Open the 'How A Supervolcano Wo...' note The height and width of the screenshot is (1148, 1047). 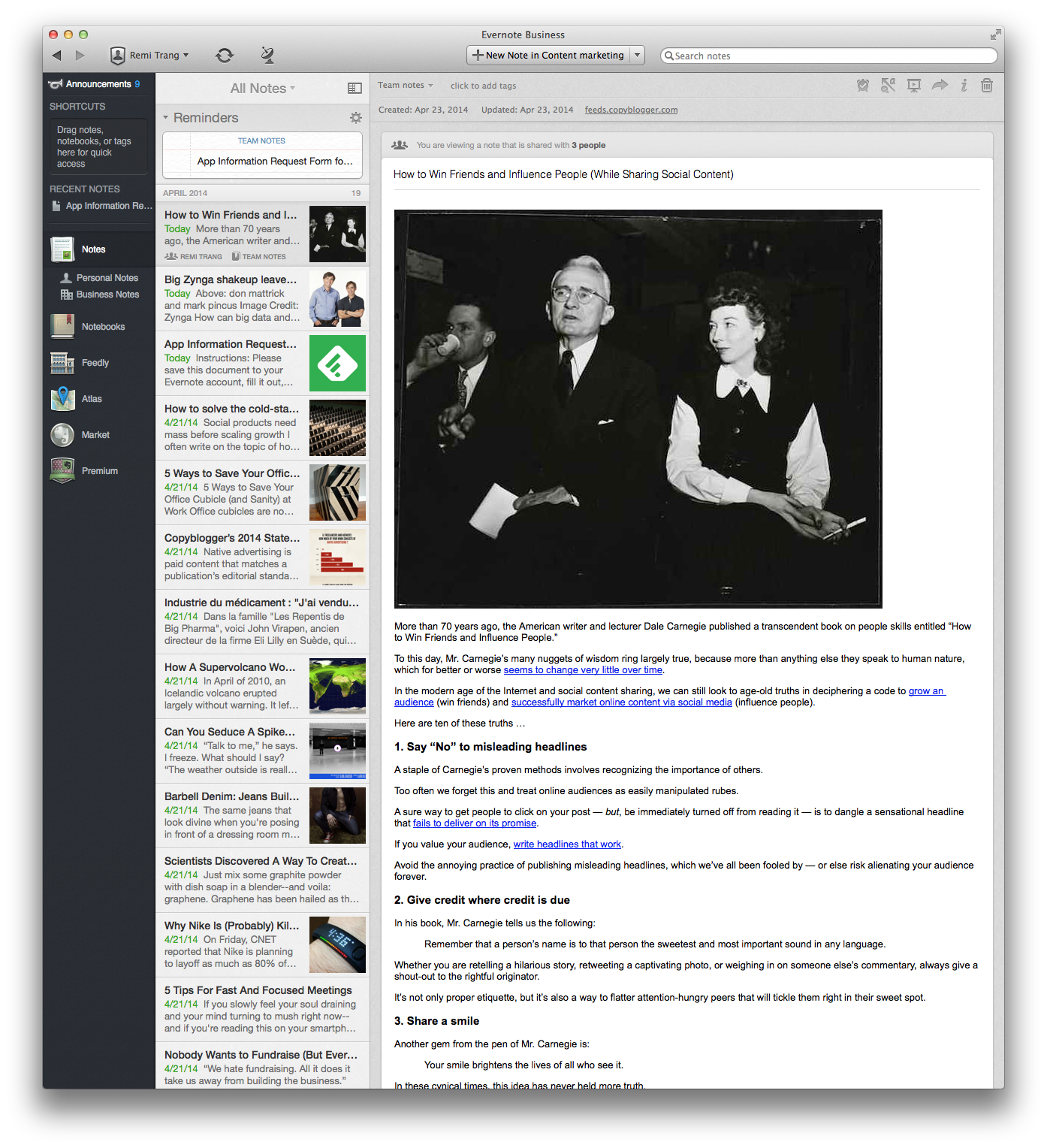coord(262,687)
